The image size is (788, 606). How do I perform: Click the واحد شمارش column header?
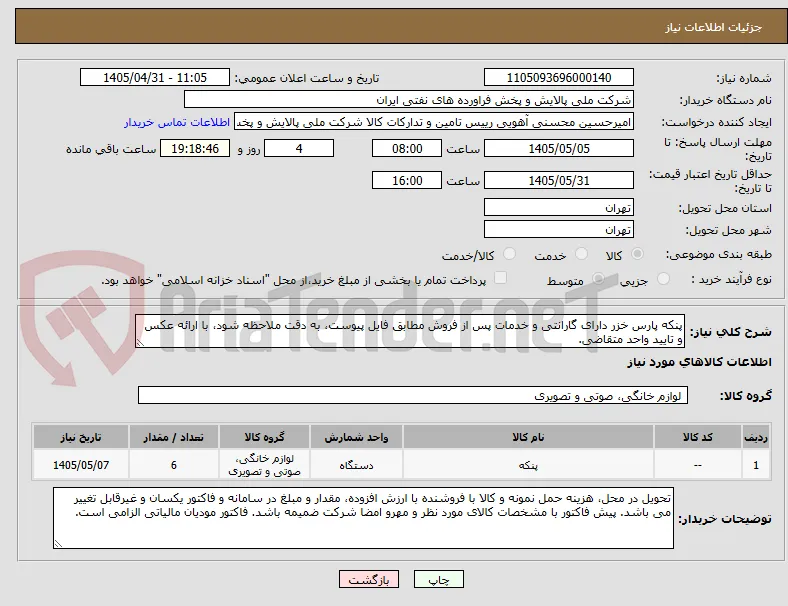[356, 437]
